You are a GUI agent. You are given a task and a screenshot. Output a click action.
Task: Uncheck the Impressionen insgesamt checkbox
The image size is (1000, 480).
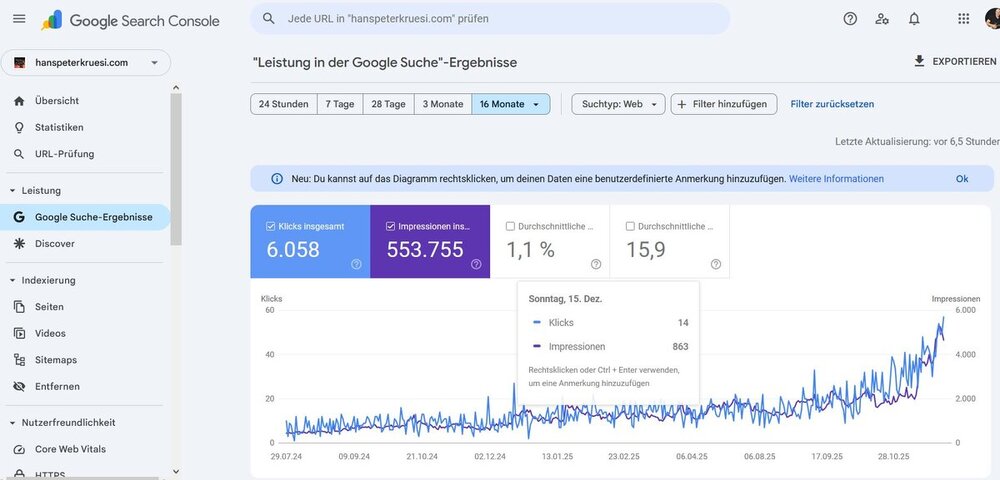(x=390, y=226)
